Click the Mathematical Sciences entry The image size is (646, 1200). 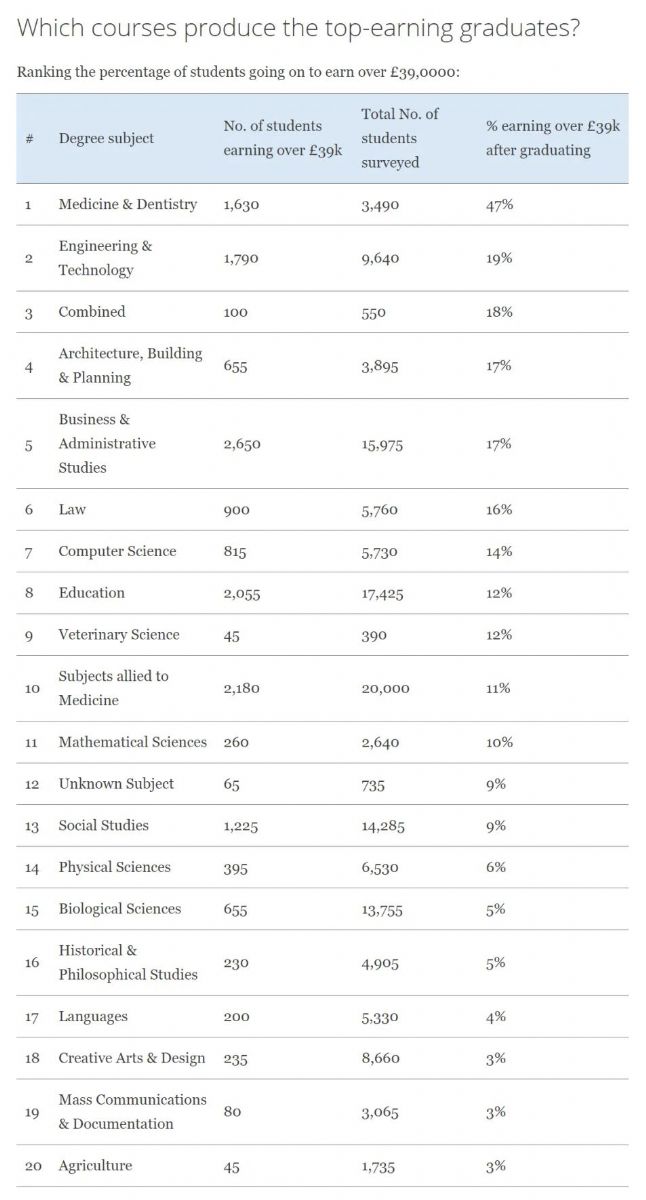click(x=133, y=742)
